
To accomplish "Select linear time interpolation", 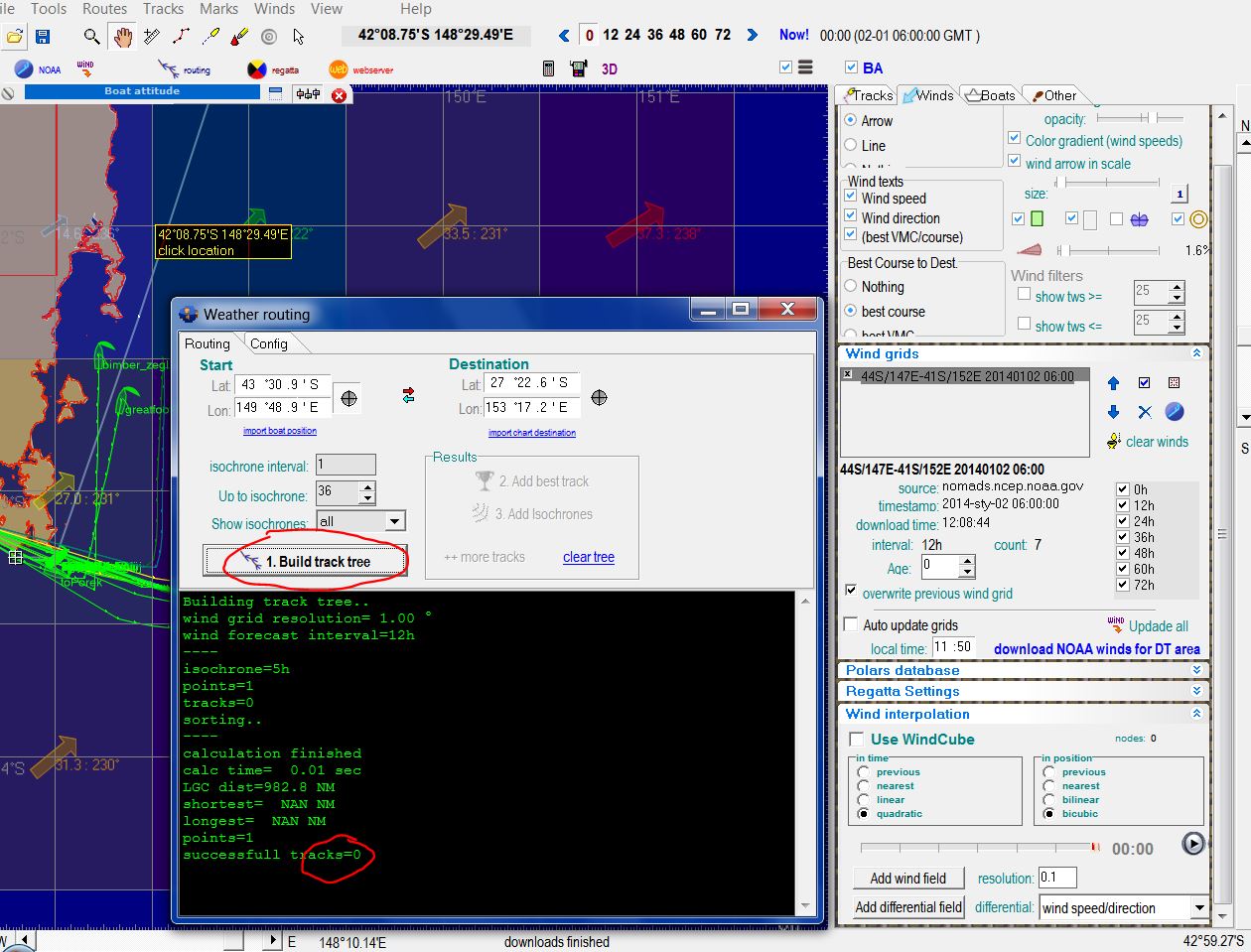I will tap(863, 799).
